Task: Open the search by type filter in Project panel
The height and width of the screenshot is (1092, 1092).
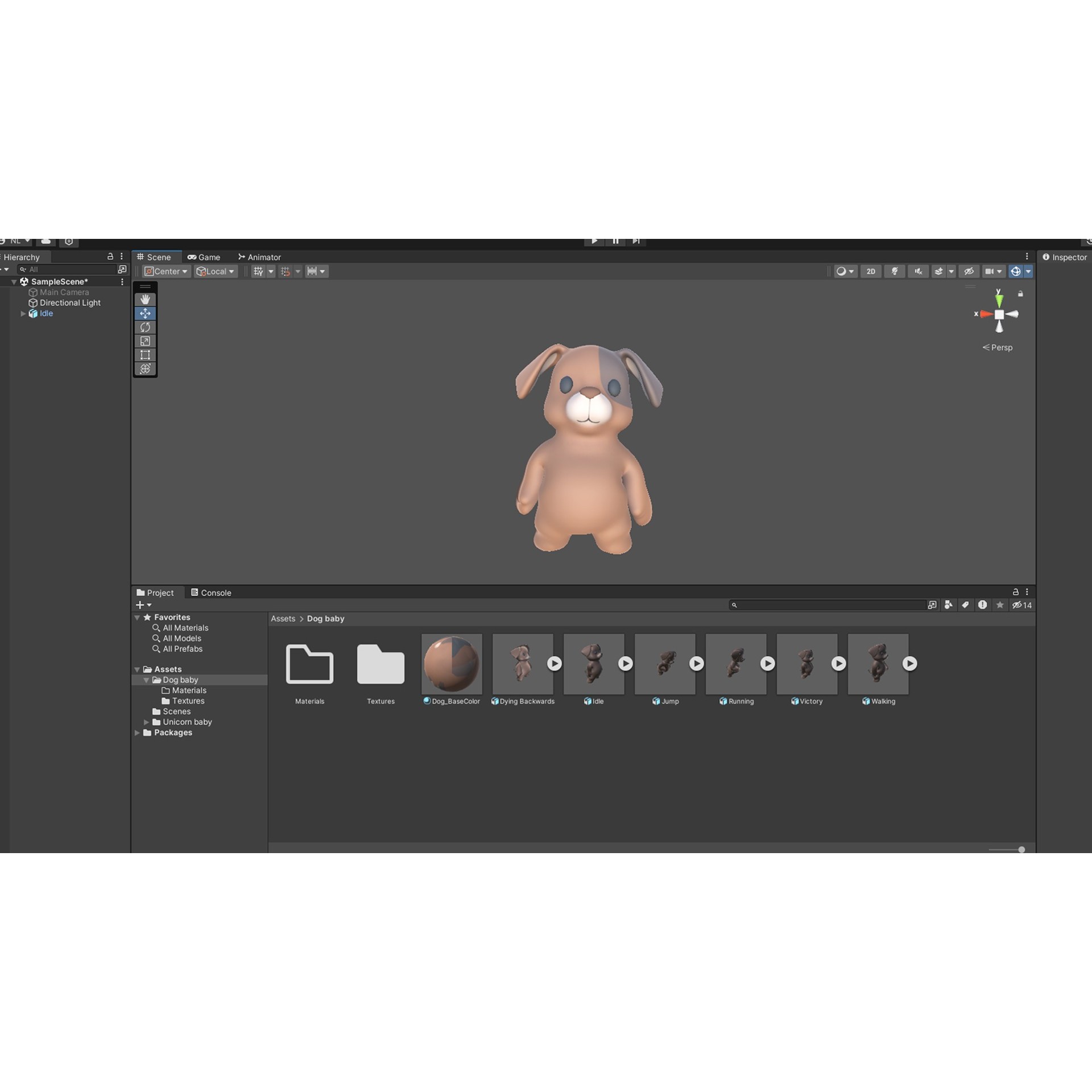Action: (949, 605)
